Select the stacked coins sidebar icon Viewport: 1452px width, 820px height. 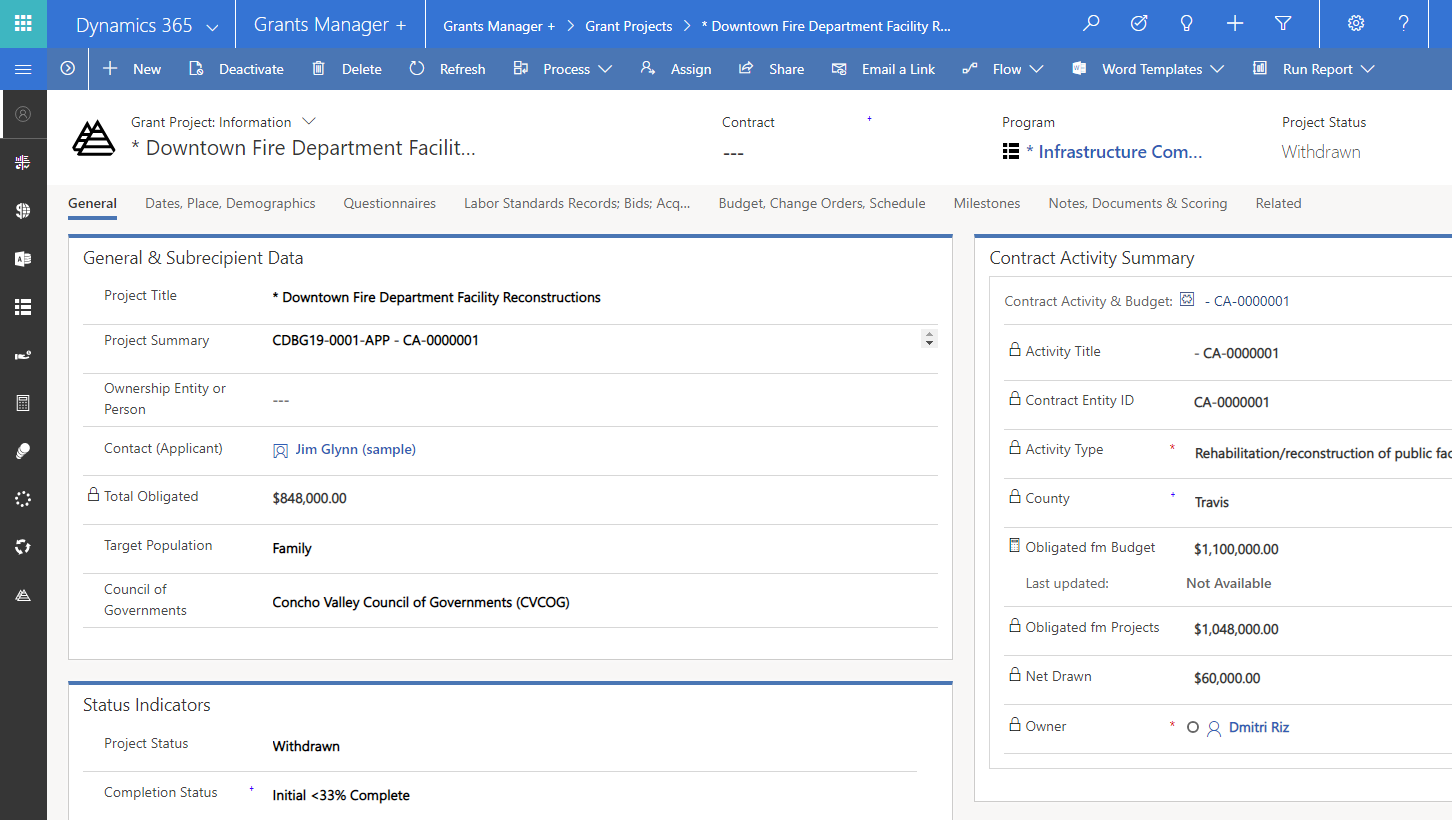point(23,451)
